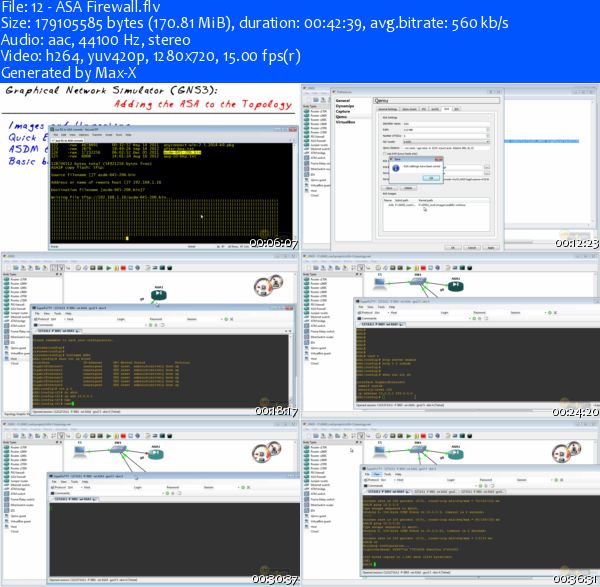Click Apply at the bottom of Preferences

pos(491,248)
